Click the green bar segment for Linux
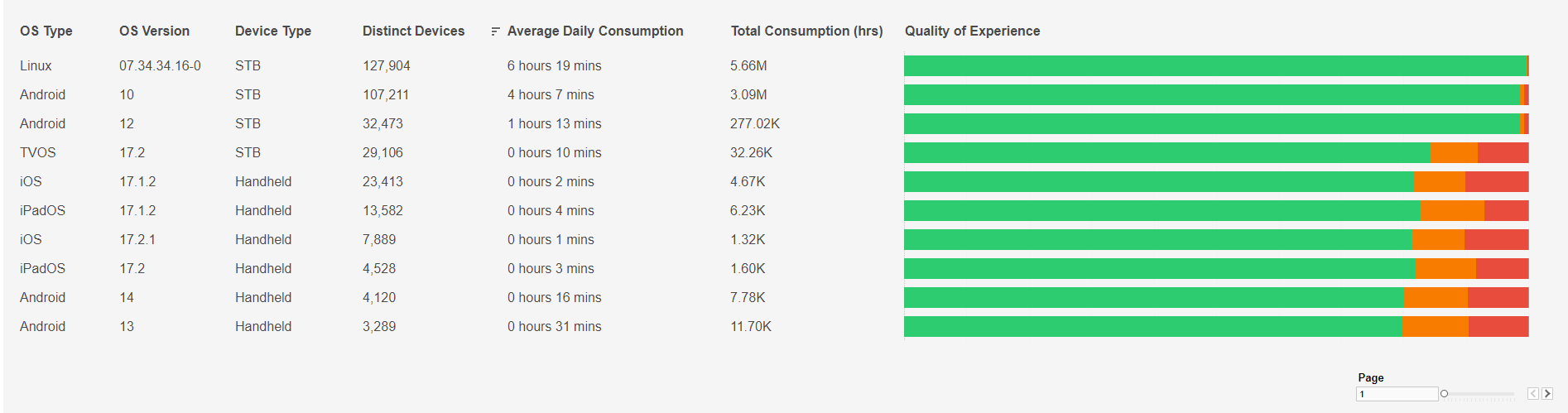 pos(1214,66)
